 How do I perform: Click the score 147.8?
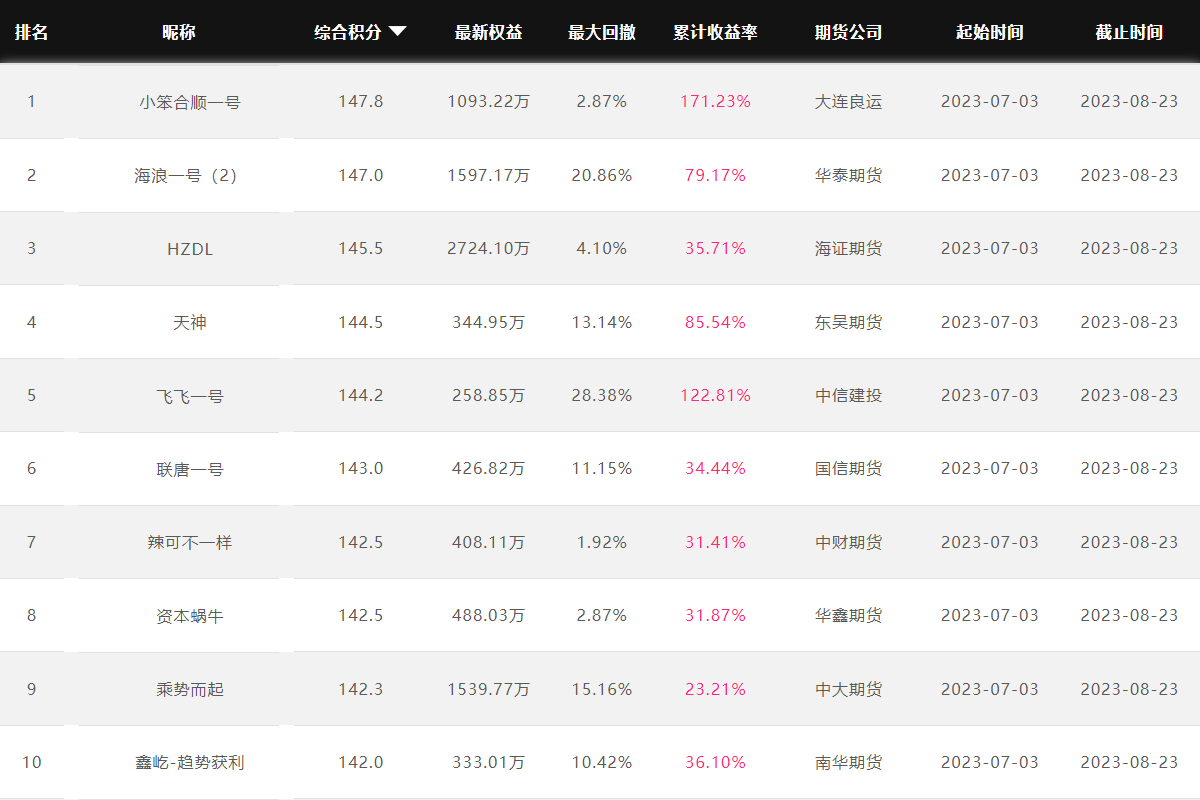coord(360,101)
